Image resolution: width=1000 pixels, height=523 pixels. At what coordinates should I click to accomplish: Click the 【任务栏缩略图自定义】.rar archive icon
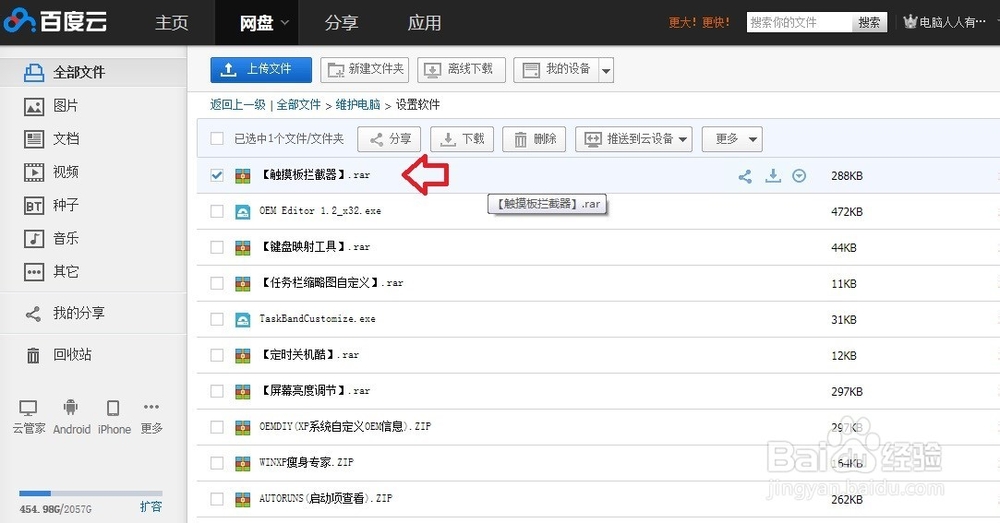pos(242,284)
